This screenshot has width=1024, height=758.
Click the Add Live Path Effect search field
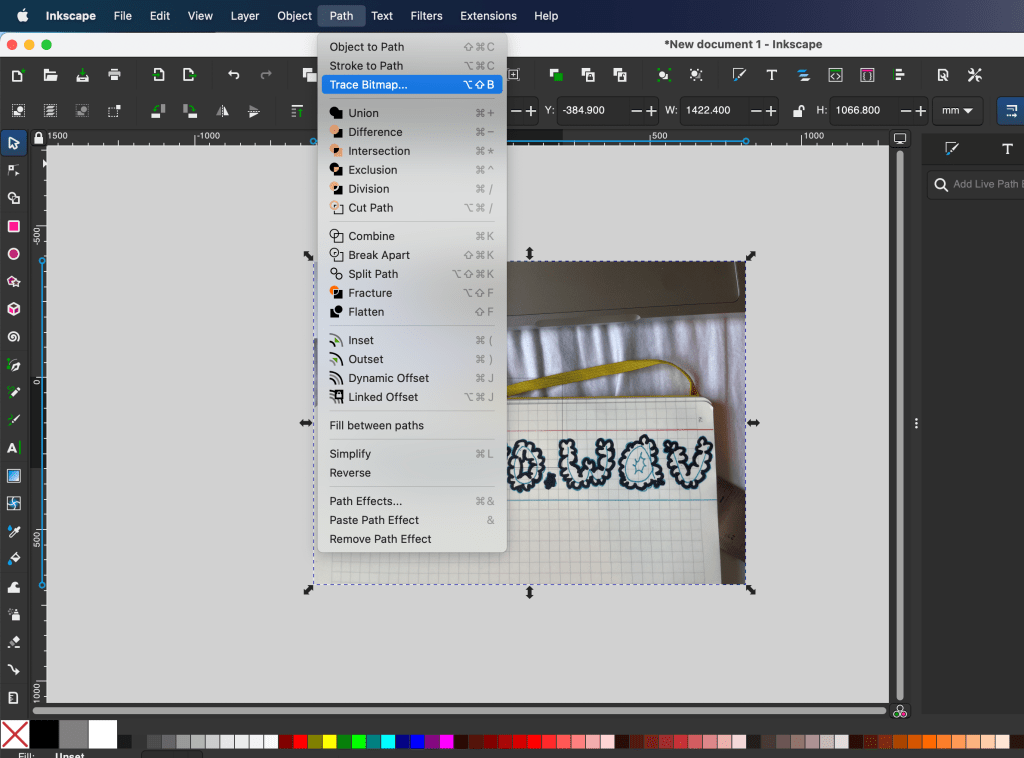985,184
